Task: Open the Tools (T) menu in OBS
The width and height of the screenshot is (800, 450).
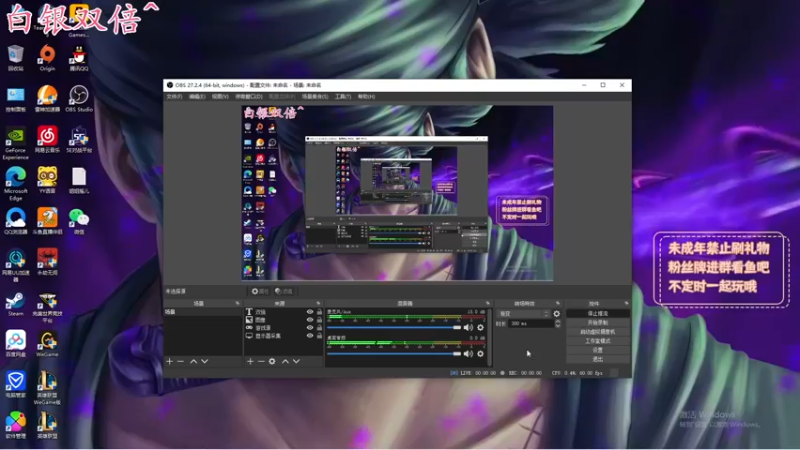Action: point(343,96)
